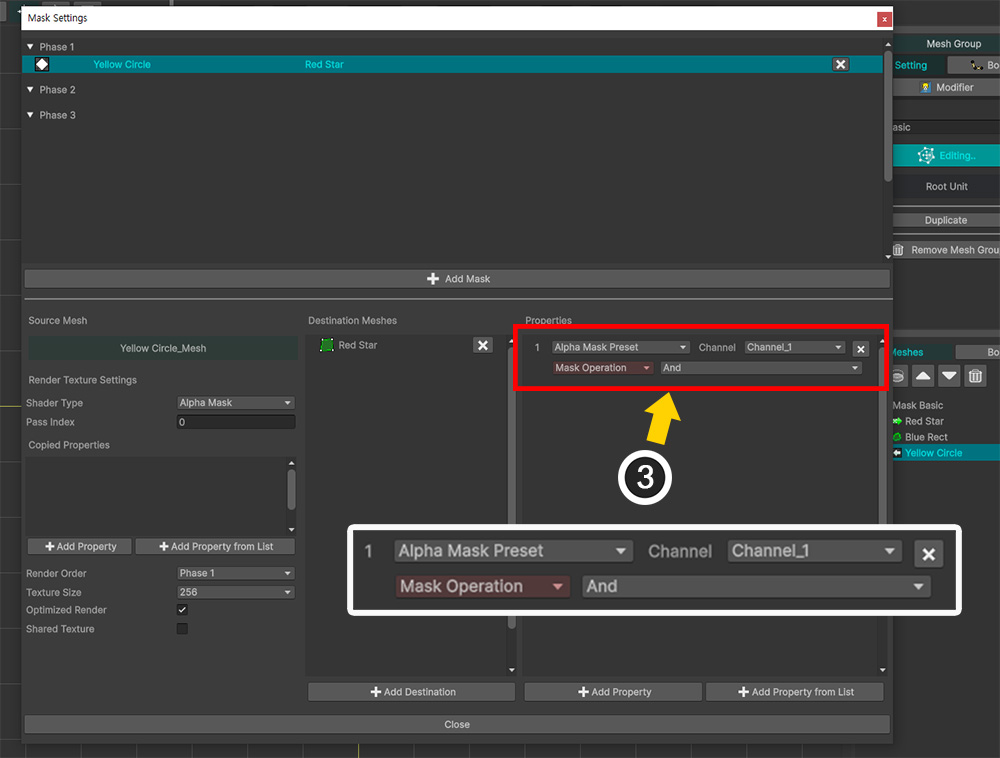Viewport: 1000px width, 758px height.
Task: Open the Render Order dropdown showing Phase 1
Action: pyautogui.click(x=235, y=573)
